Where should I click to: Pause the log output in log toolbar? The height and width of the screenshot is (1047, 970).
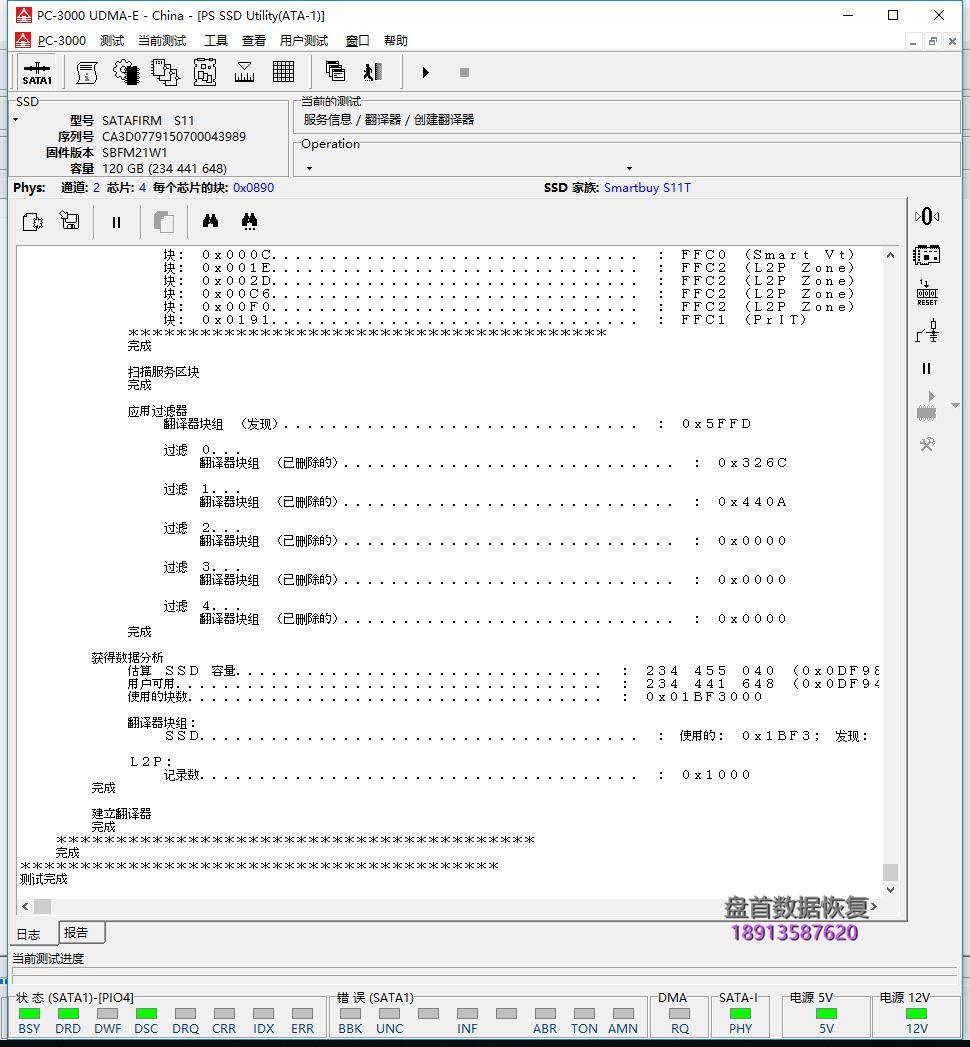coord(116,222)
